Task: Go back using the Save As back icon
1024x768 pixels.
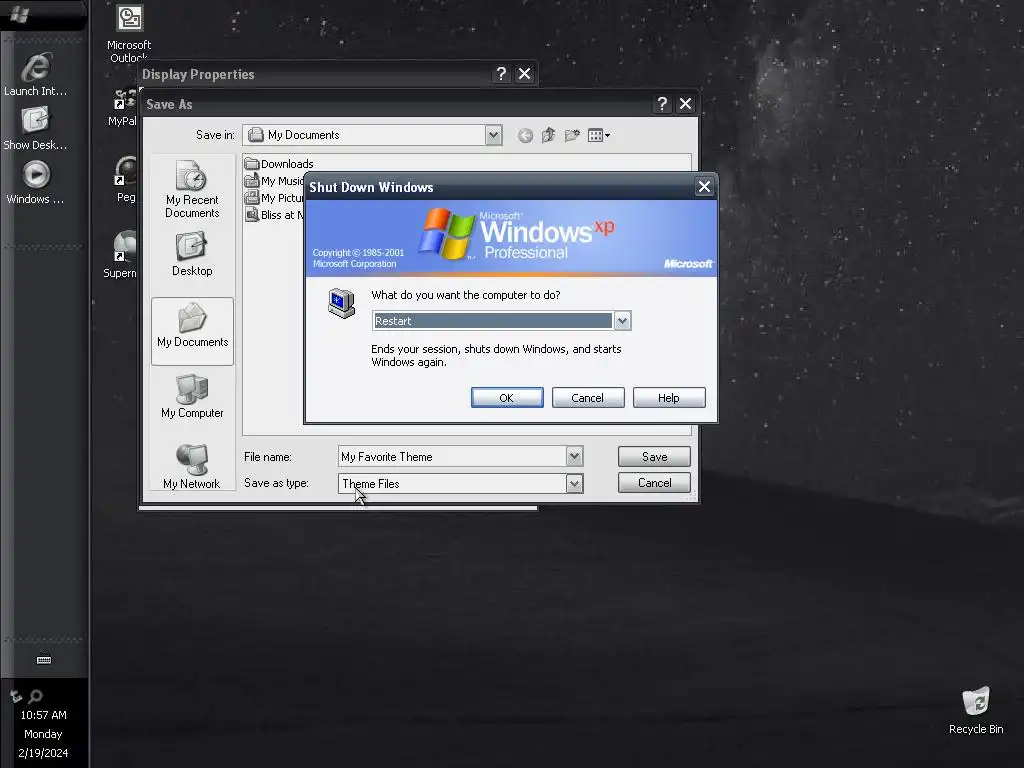Action: [525, 135]
